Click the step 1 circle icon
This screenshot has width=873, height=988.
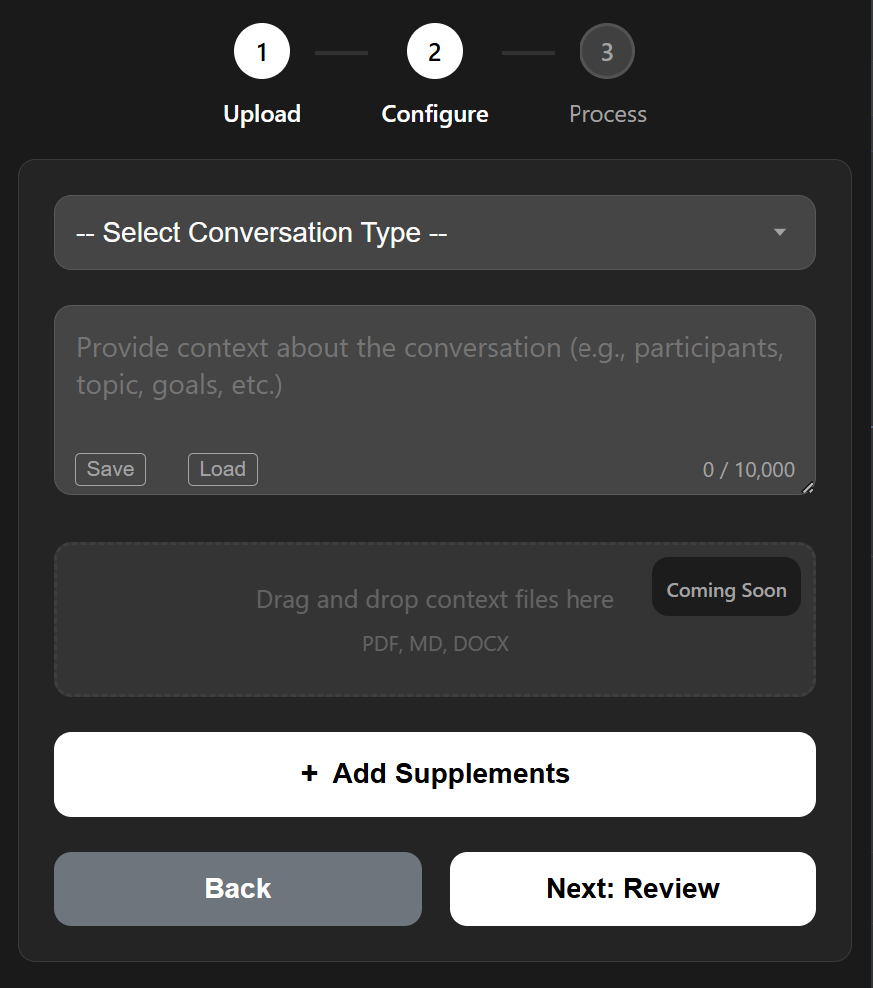262,52
